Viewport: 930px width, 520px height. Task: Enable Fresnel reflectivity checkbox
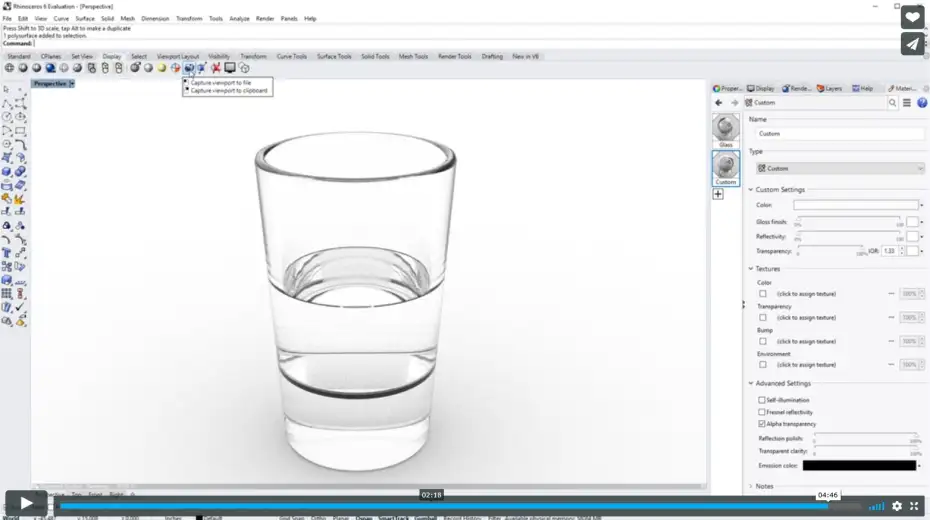click(x=762, y=412)
